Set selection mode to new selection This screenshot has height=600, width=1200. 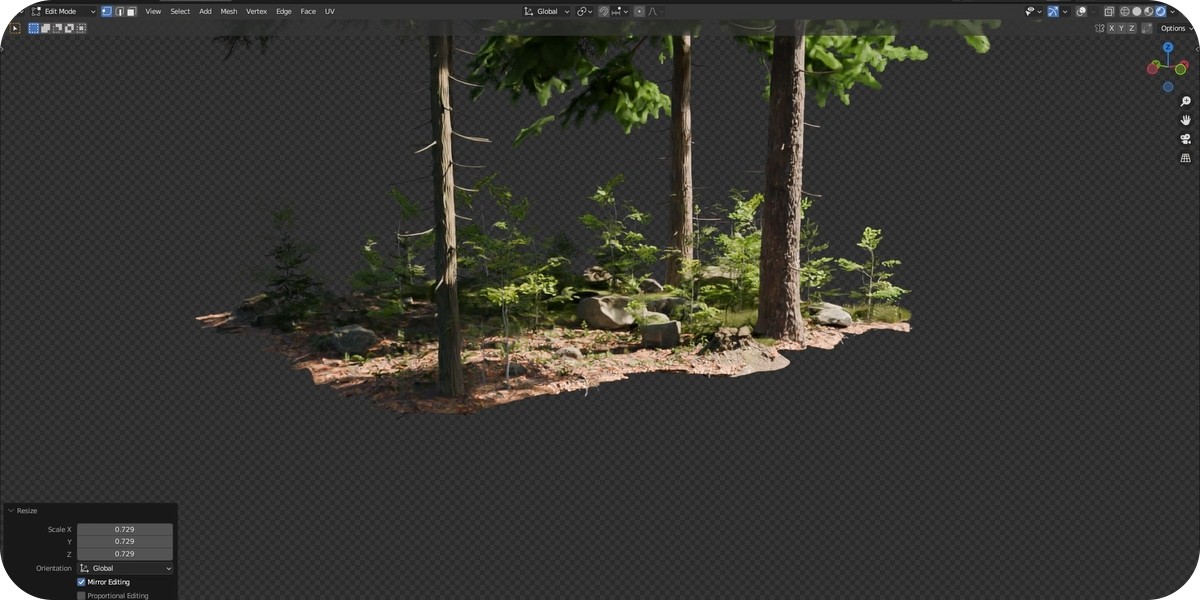pyautogui.click(x=33, y=28)
